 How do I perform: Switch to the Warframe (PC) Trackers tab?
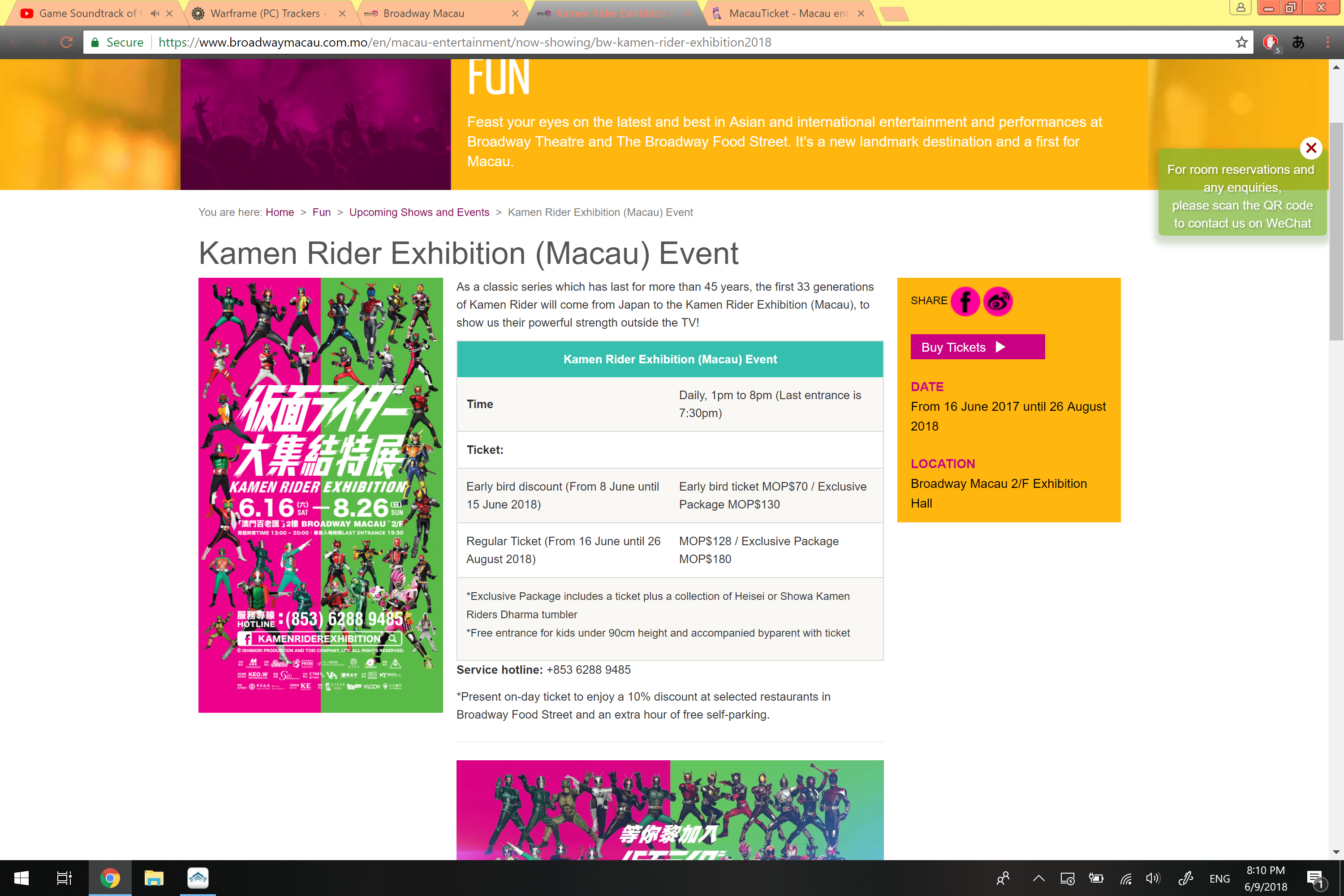click(x=265, y=13)
